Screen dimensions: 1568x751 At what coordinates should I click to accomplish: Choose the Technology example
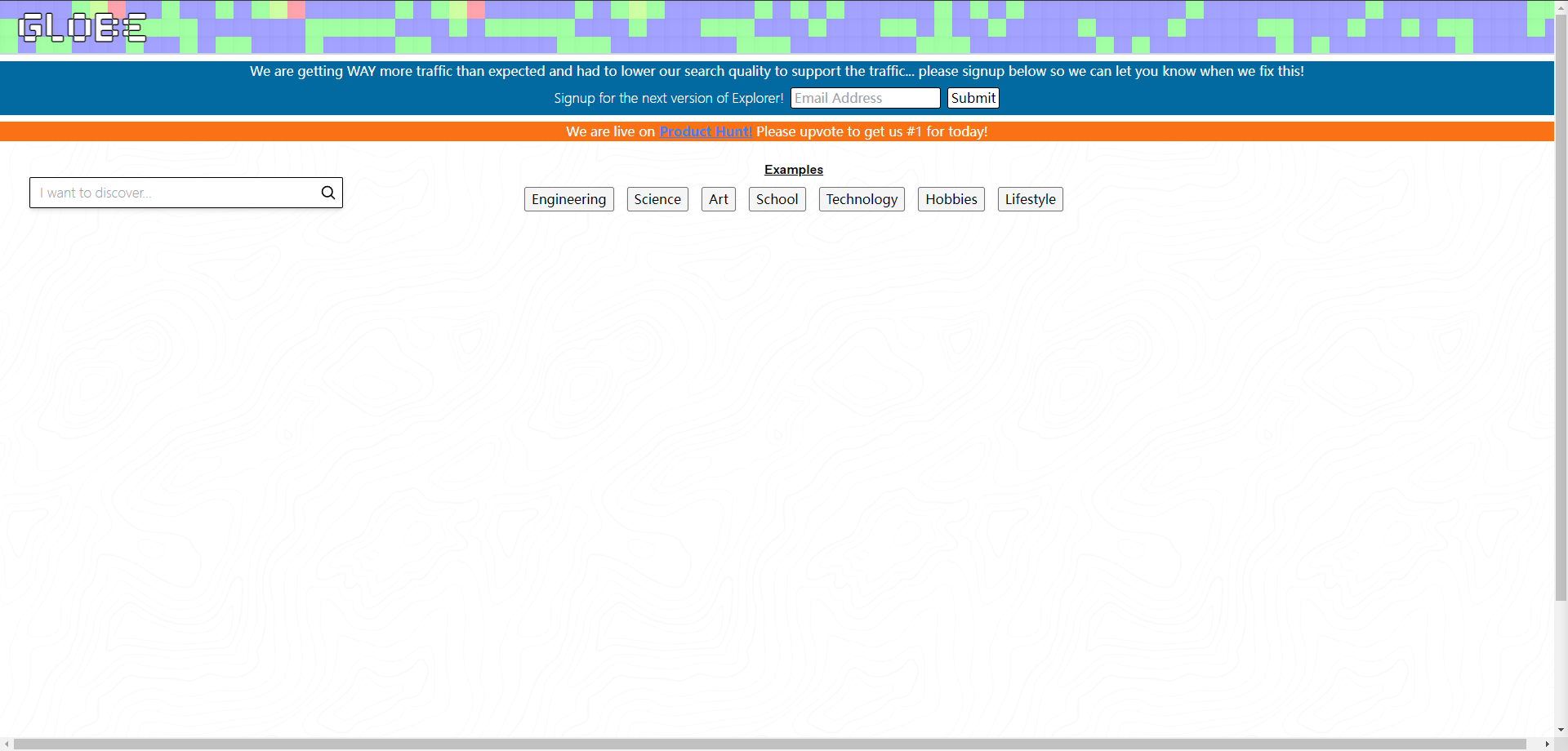tap(862, 199)
